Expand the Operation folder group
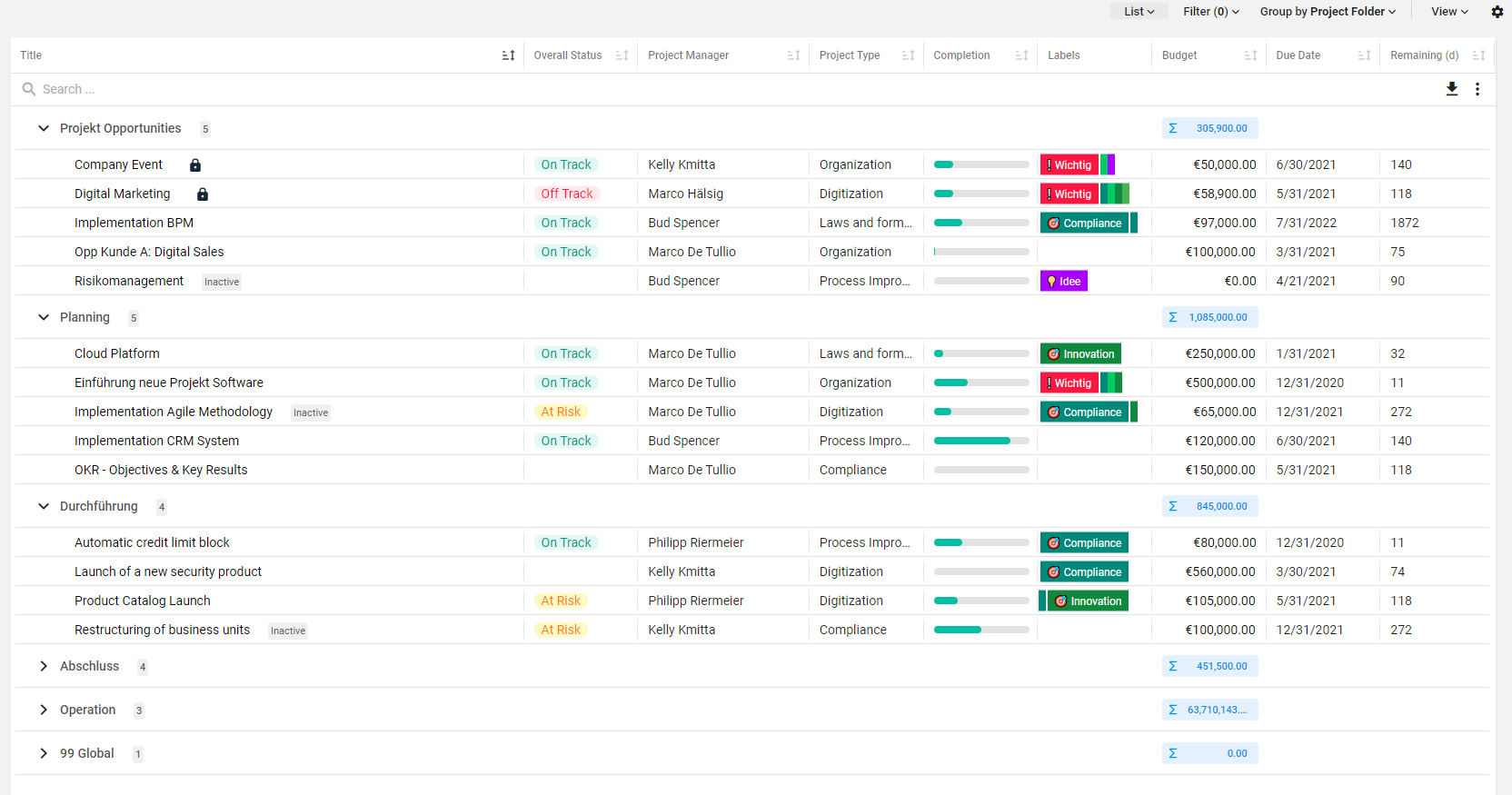Image resolution: width=1512 pixels, height=795 pixels. coord(44,710)
